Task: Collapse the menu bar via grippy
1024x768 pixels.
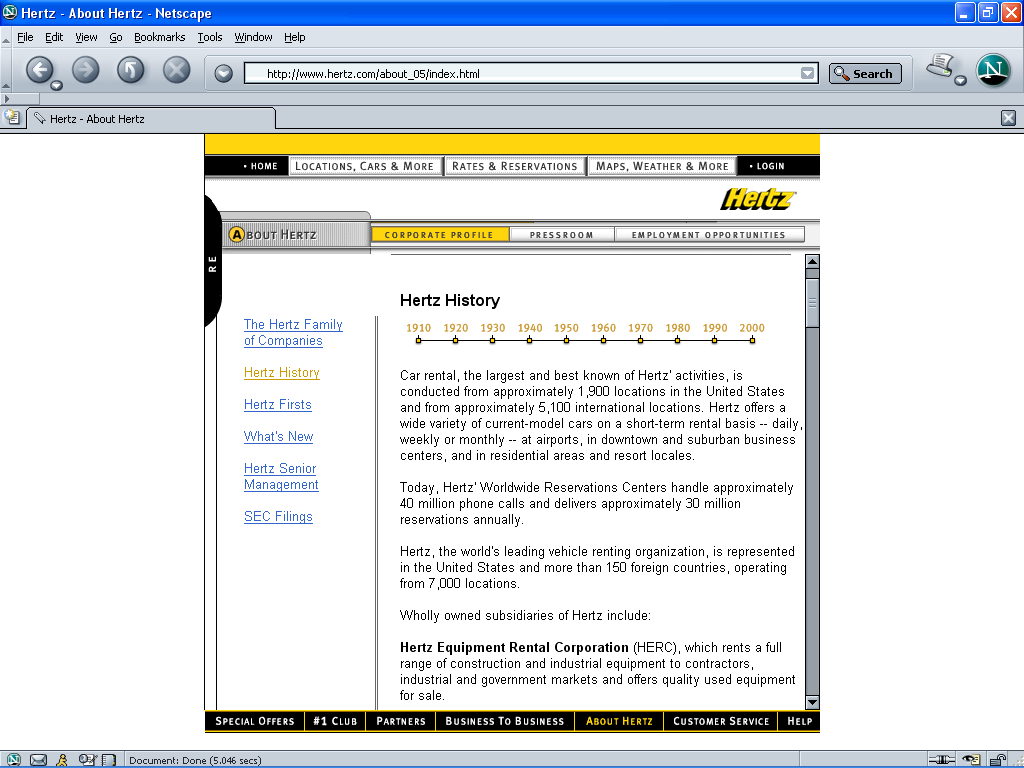Action: [6, 38]
